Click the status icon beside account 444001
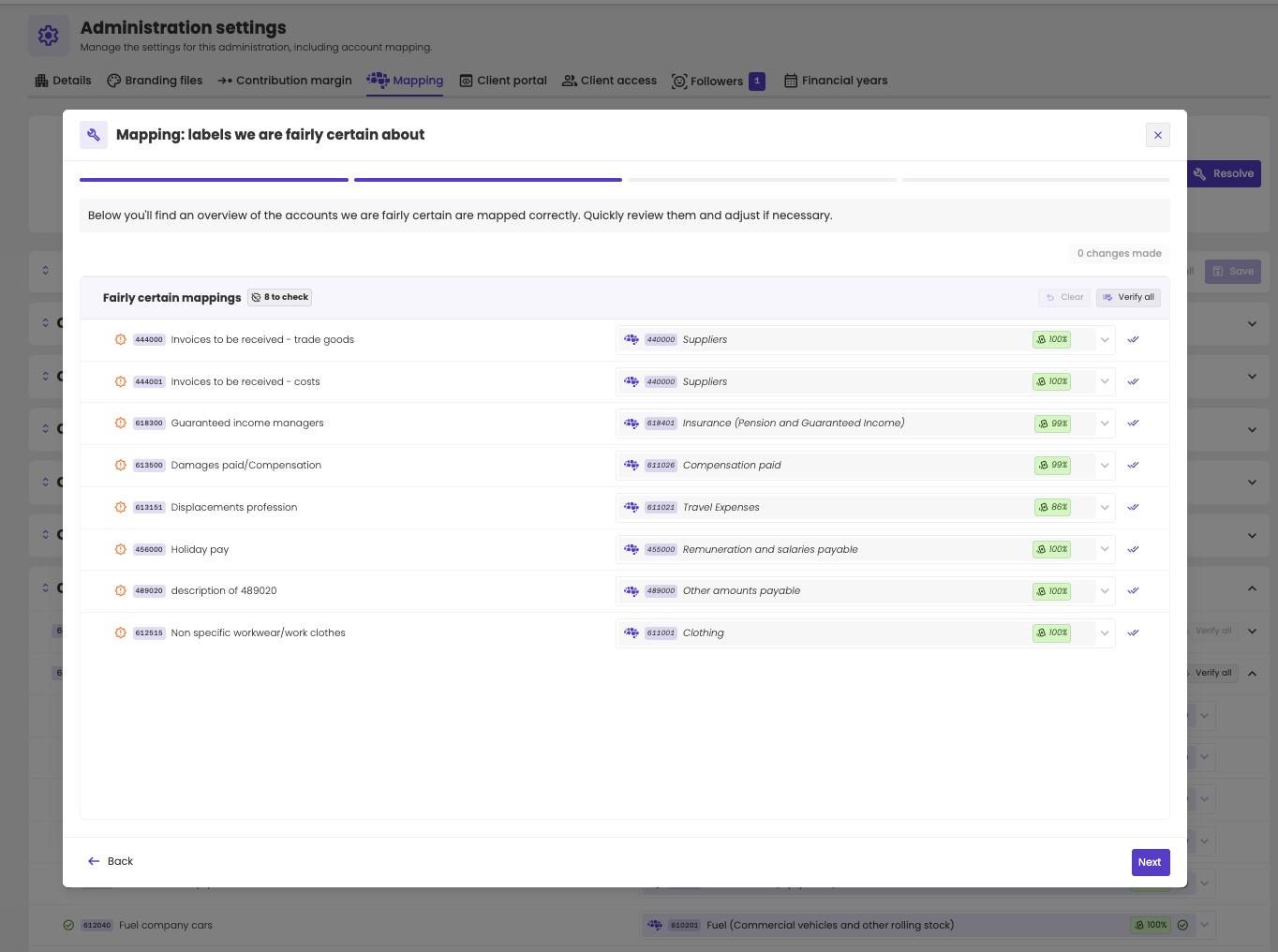Viewport: 1278px width, 952px height. tap(120, 382)
